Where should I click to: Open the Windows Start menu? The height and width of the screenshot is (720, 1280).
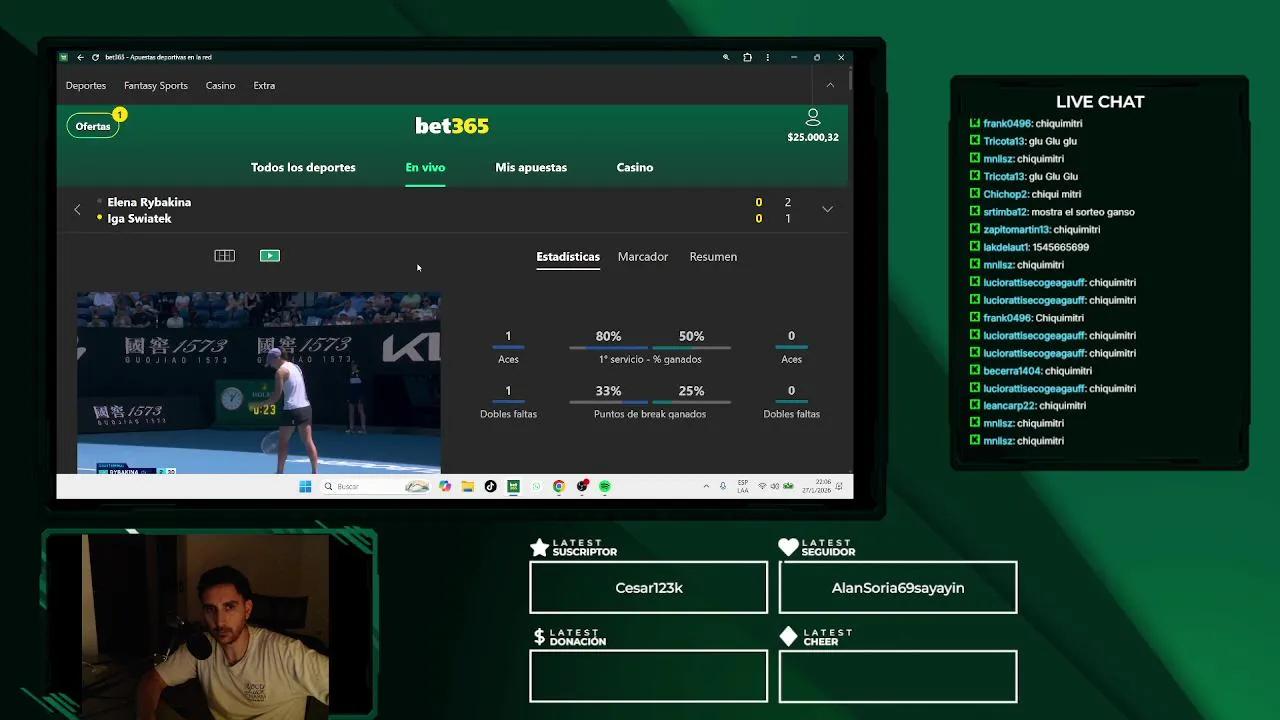pos(305,486)
